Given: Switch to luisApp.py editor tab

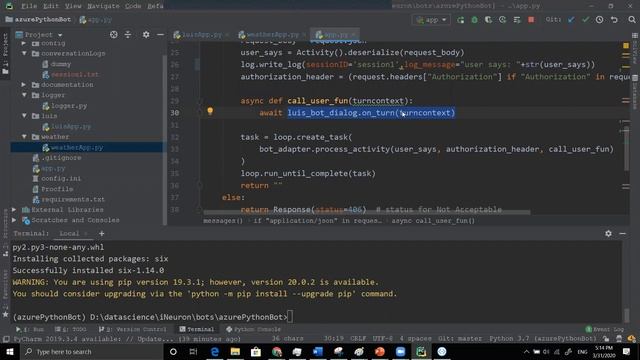Looking at the screenshot, I should 200,35.
